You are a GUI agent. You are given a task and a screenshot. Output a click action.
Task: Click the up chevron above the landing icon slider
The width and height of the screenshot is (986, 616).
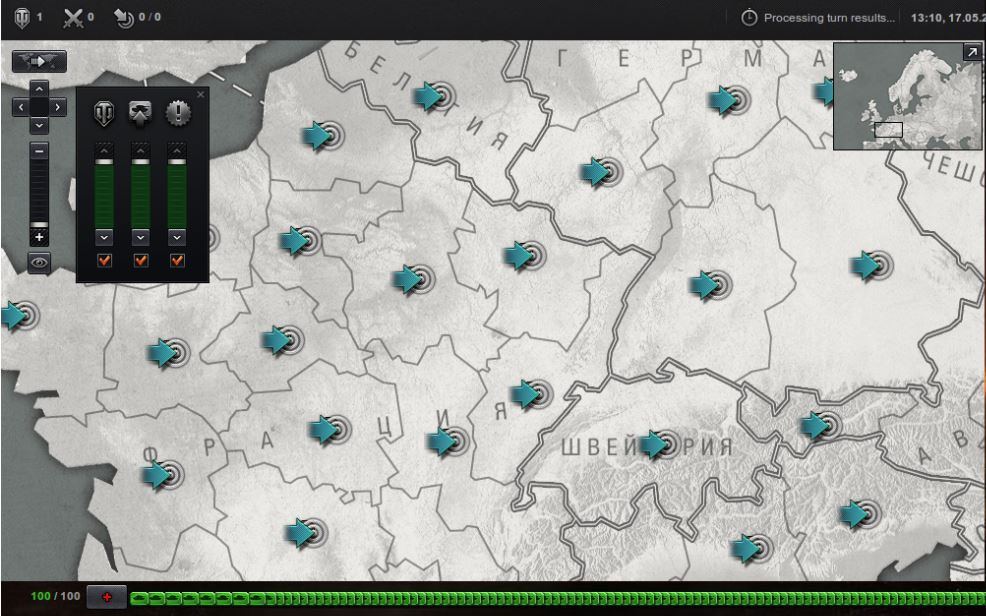coord(140,149)
